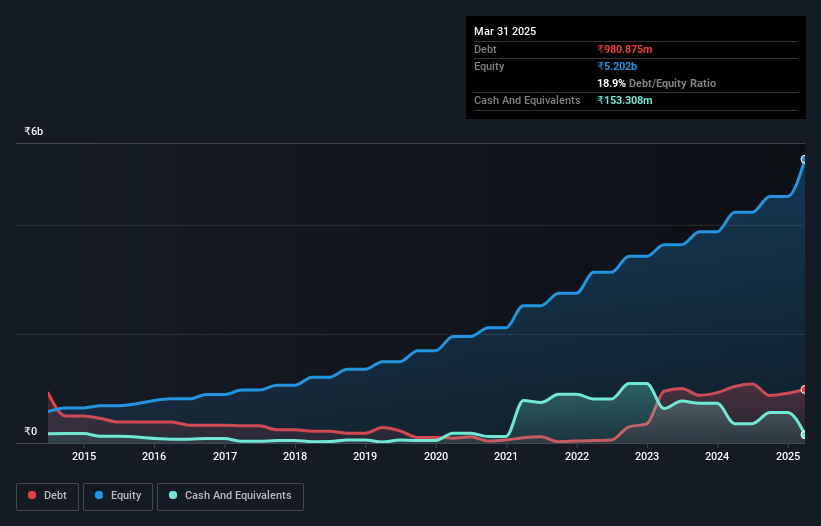Click the 2021 x-axis label
The height and width of the screenshot is (526, 821).
(506, 456)
